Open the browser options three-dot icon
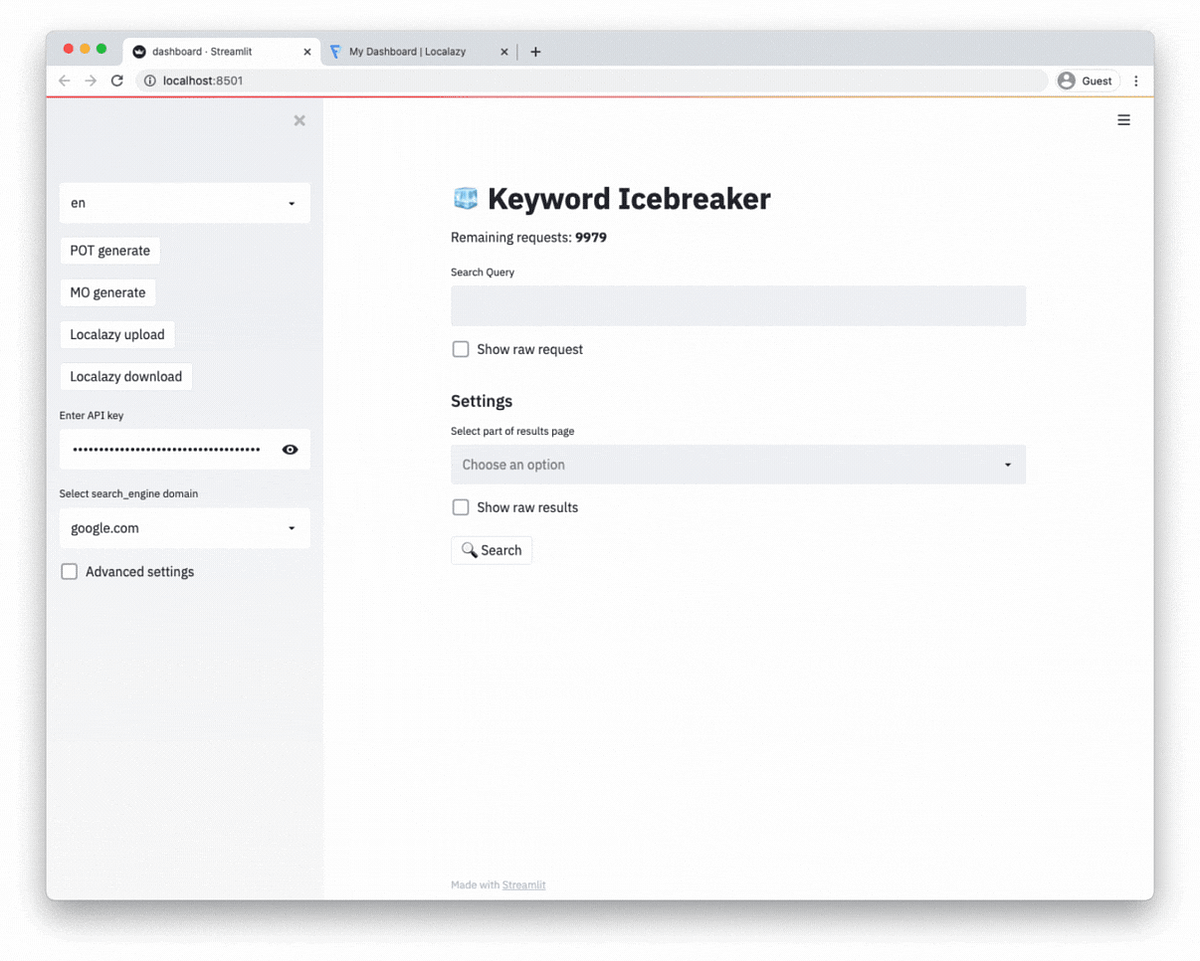This screenshot has width=1200, height=961. click(1136, 80)
